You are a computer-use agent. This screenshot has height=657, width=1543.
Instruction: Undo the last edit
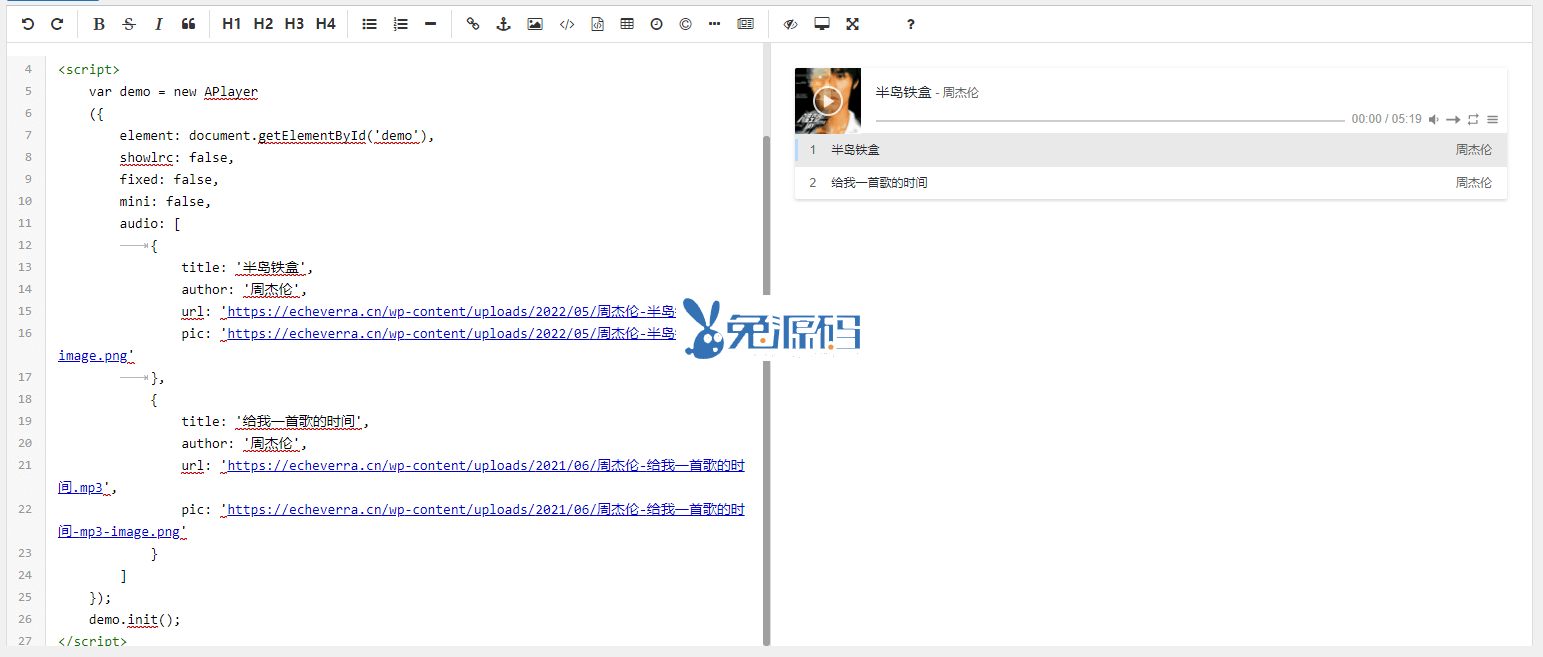(x=27, y=24)
